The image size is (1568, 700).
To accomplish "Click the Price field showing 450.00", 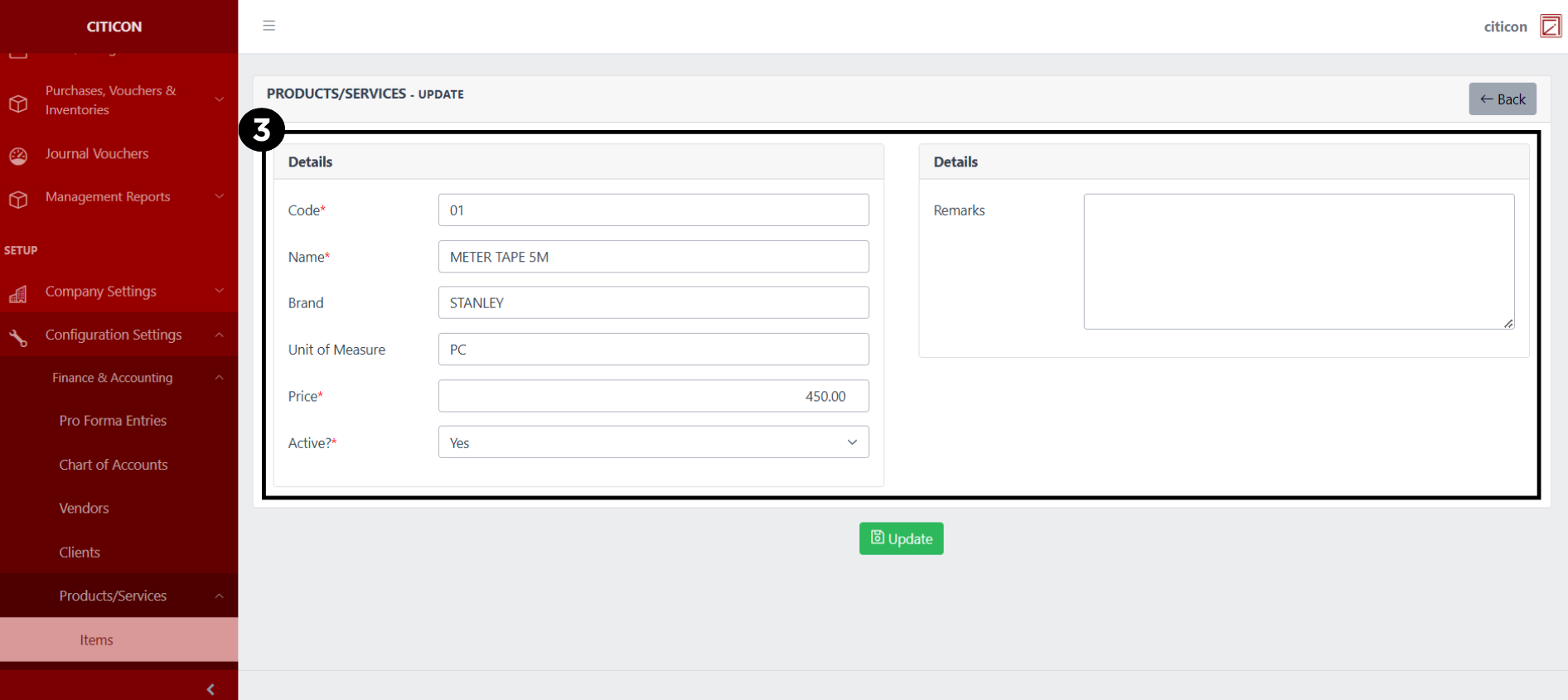I will (653, 396).
